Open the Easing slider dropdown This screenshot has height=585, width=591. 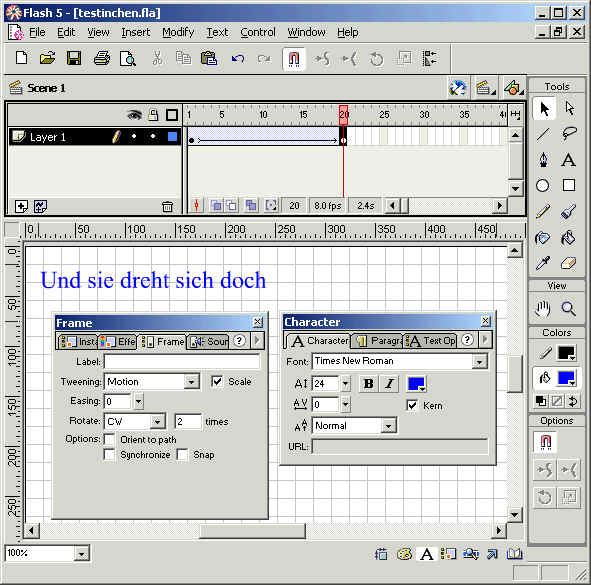(139, 401)
